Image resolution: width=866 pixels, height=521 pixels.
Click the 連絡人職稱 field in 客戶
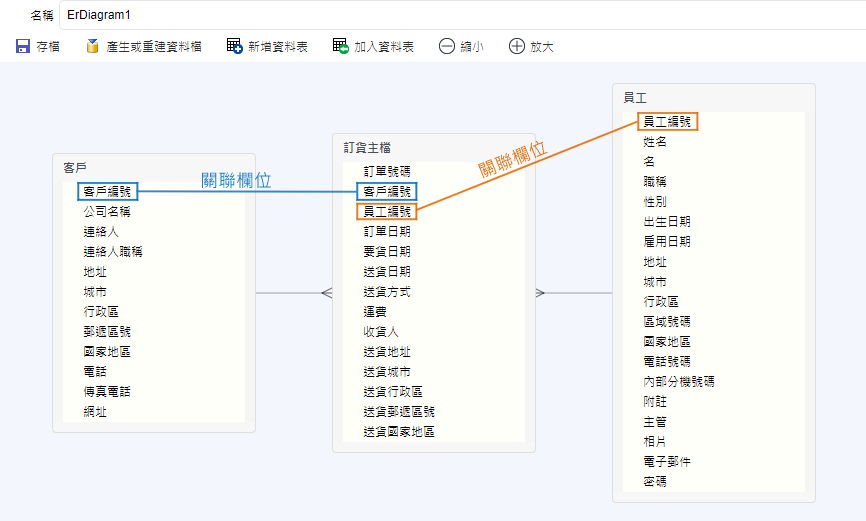[113, 251]
